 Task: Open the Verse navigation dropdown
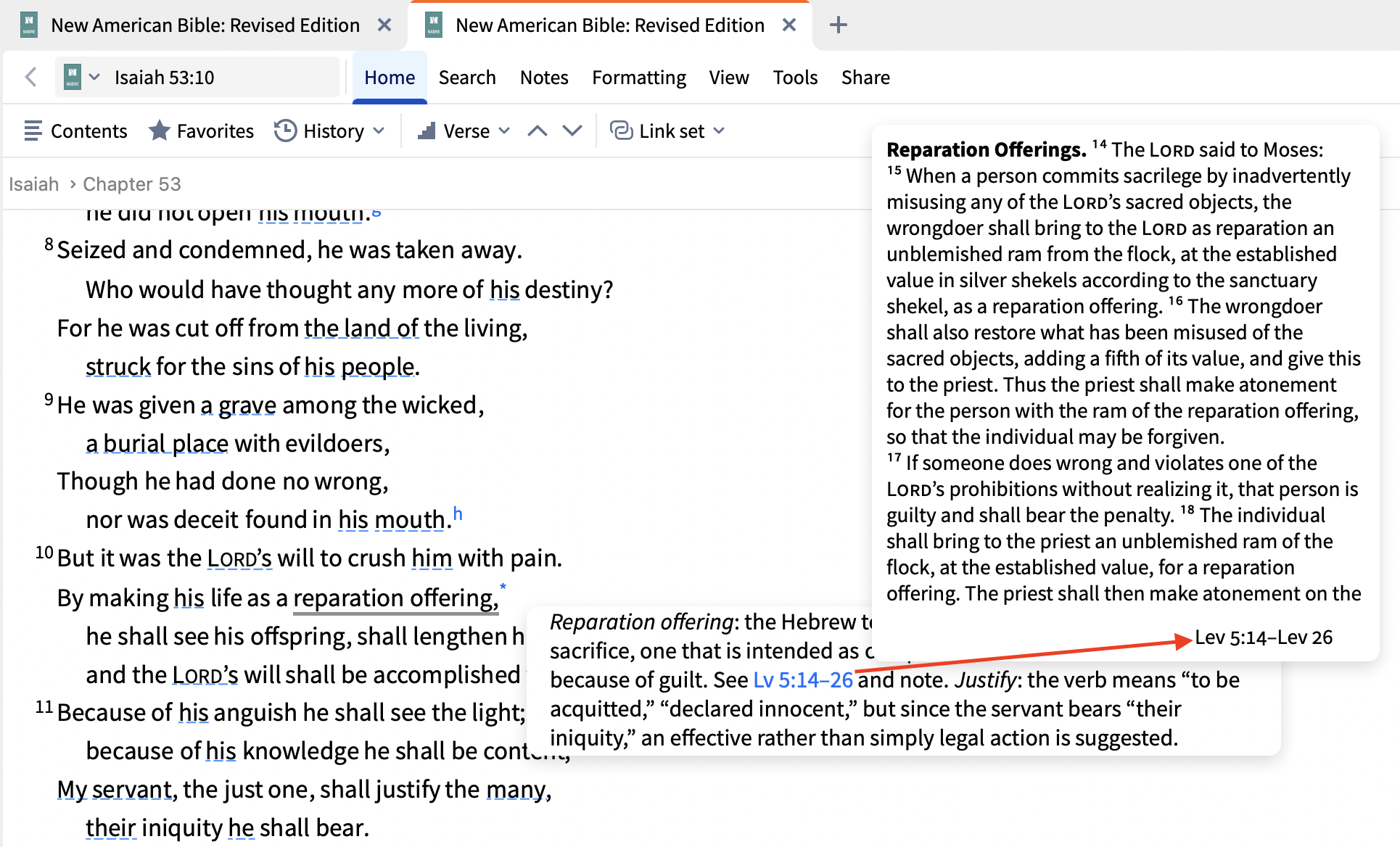[464, 131]
